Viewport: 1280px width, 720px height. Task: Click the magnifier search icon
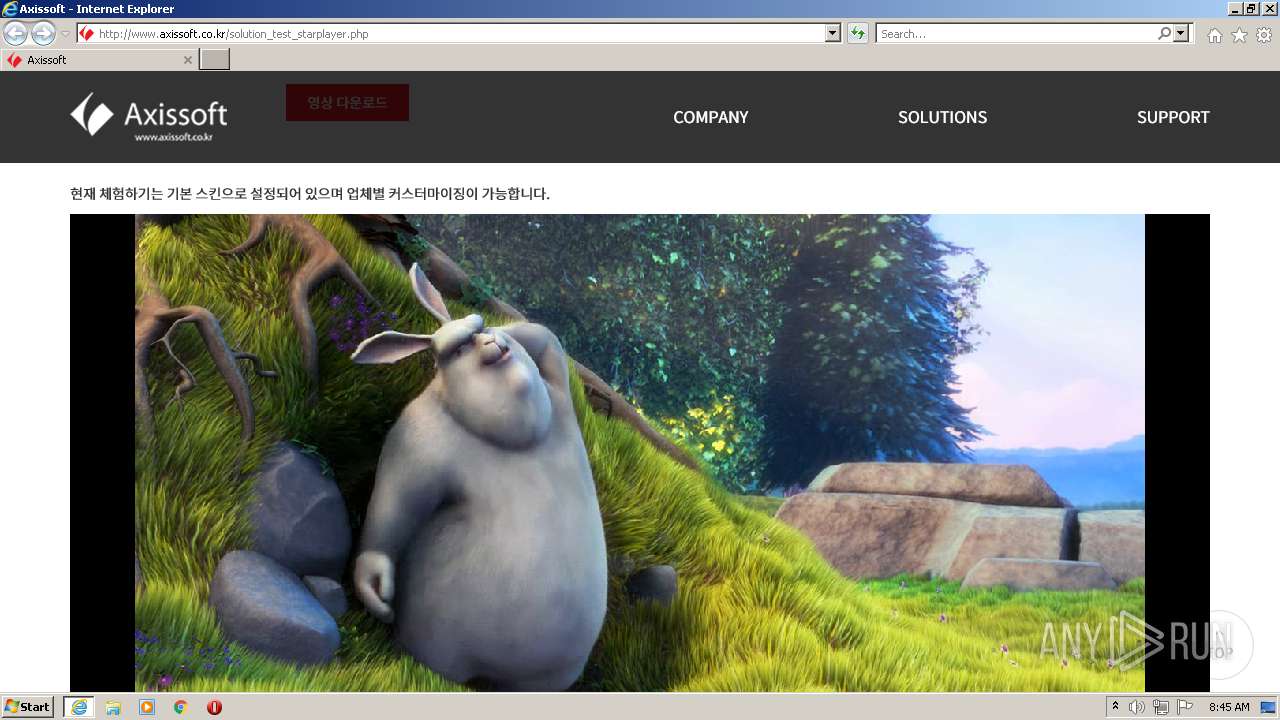pyautogui.click(x=1164, y=34)
